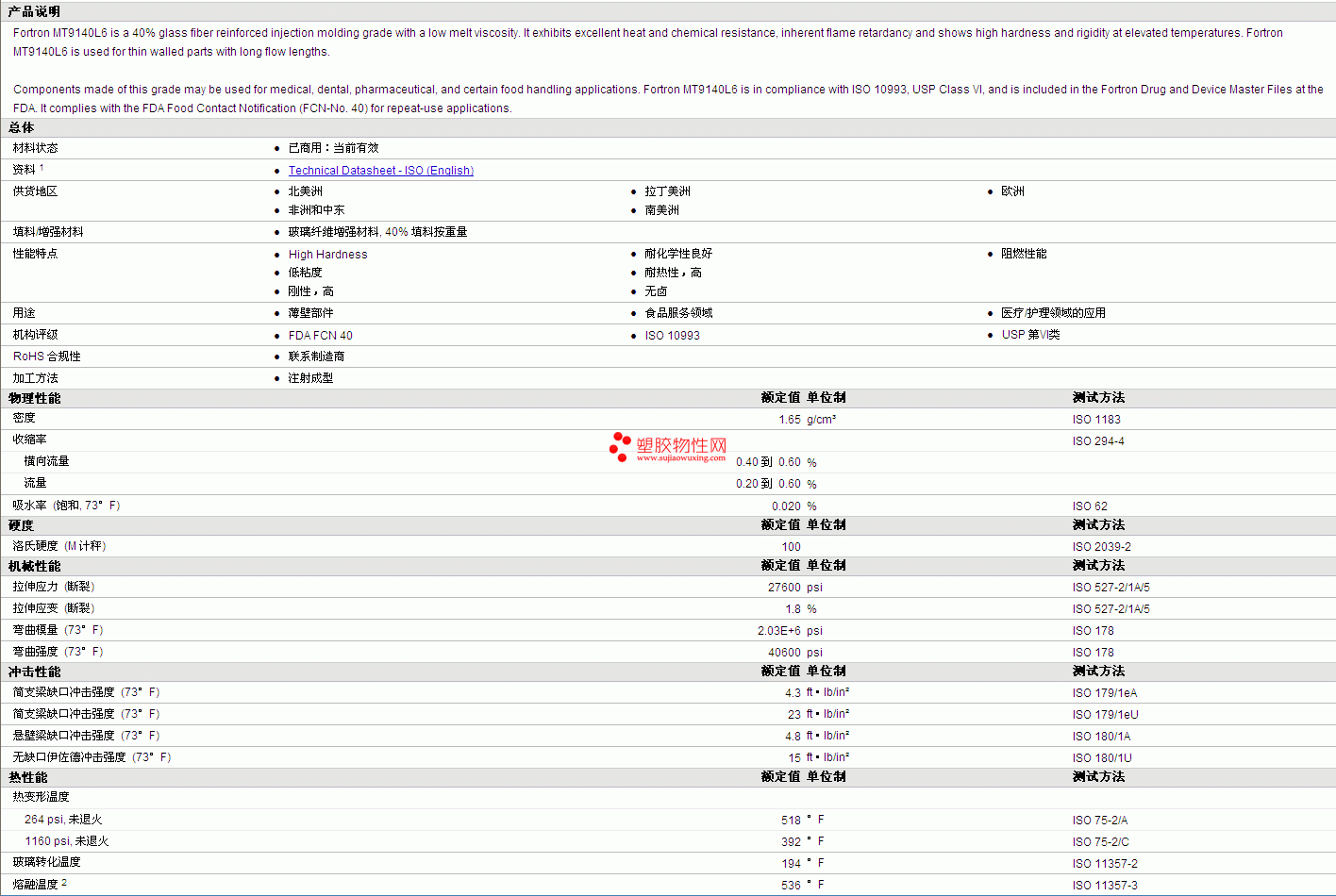Open the Technical Datasheet - ISO (English) link

381,171
